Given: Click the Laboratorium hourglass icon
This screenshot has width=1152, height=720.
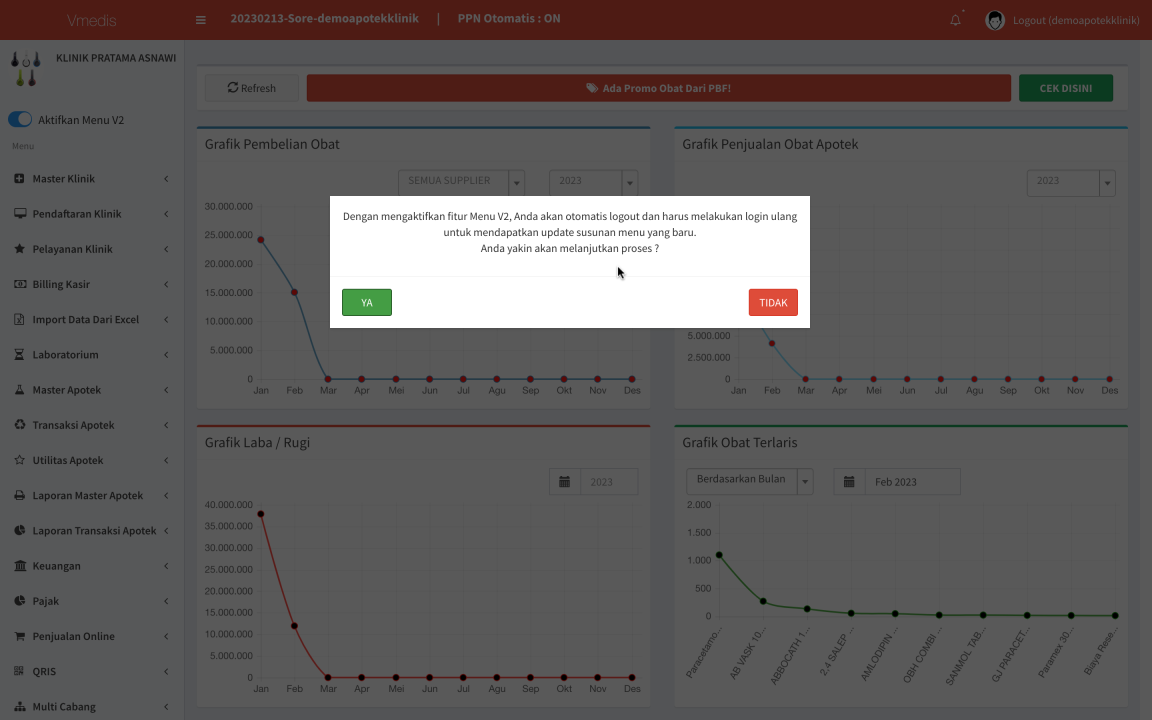Looking at the screenshot, I should [x=20, y=355].
